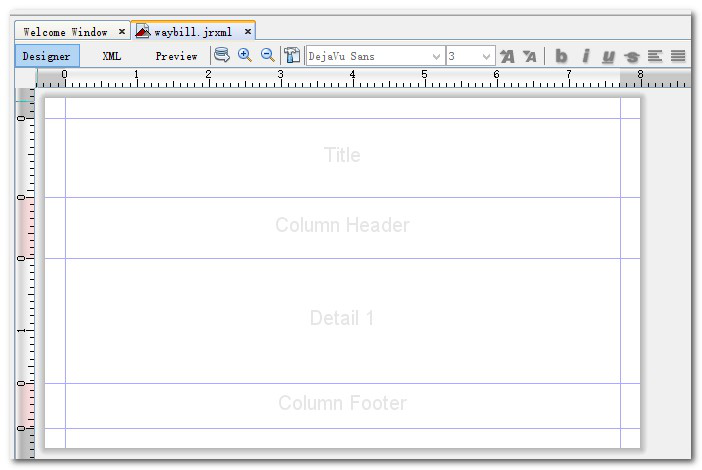Toggle bold formatting
The height and width of the screenshot is (470, 702).
(x=561, y=57)
